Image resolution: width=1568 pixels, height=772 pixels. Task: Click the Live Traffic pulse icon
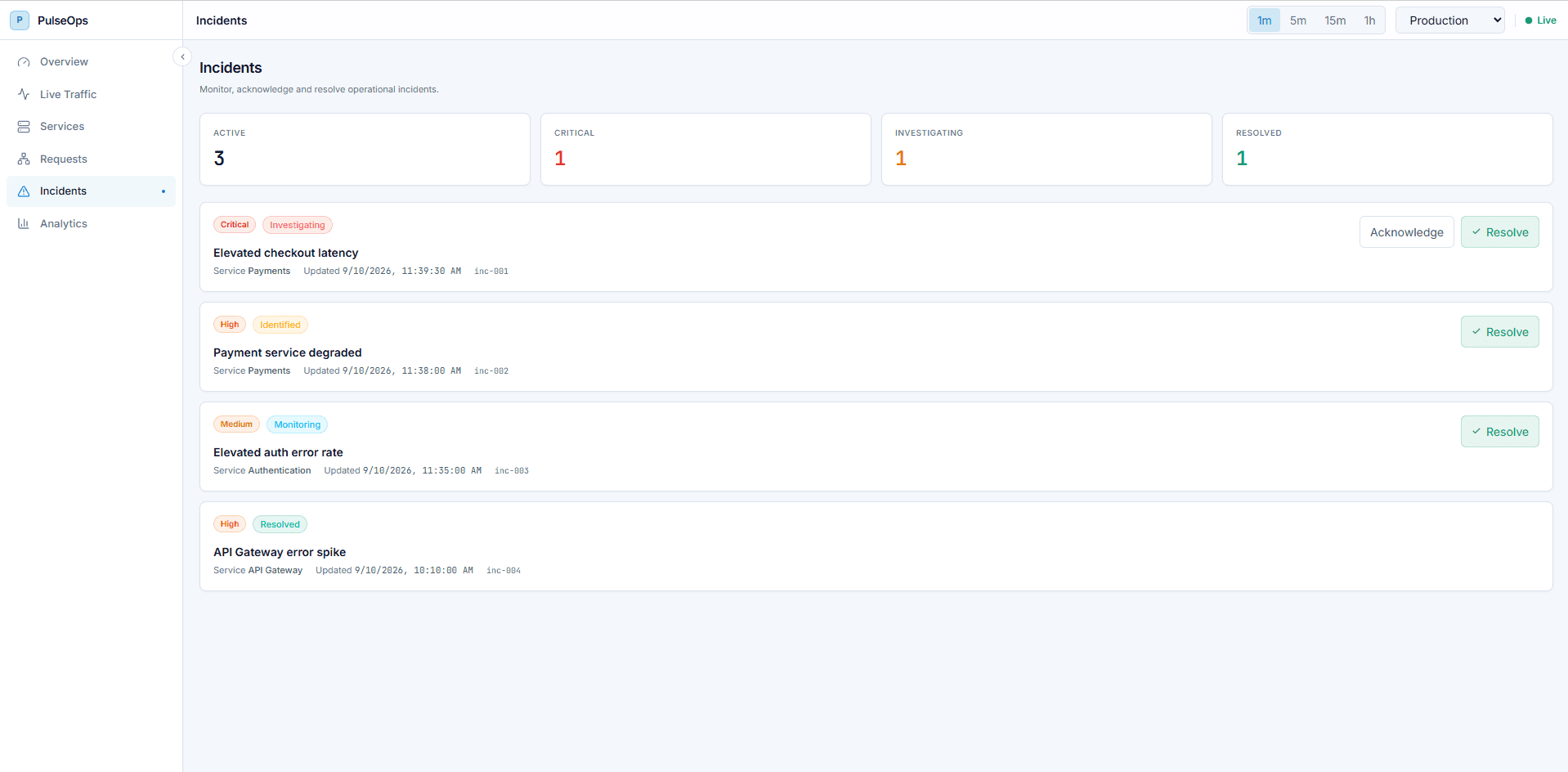click(x=24, y=94)
